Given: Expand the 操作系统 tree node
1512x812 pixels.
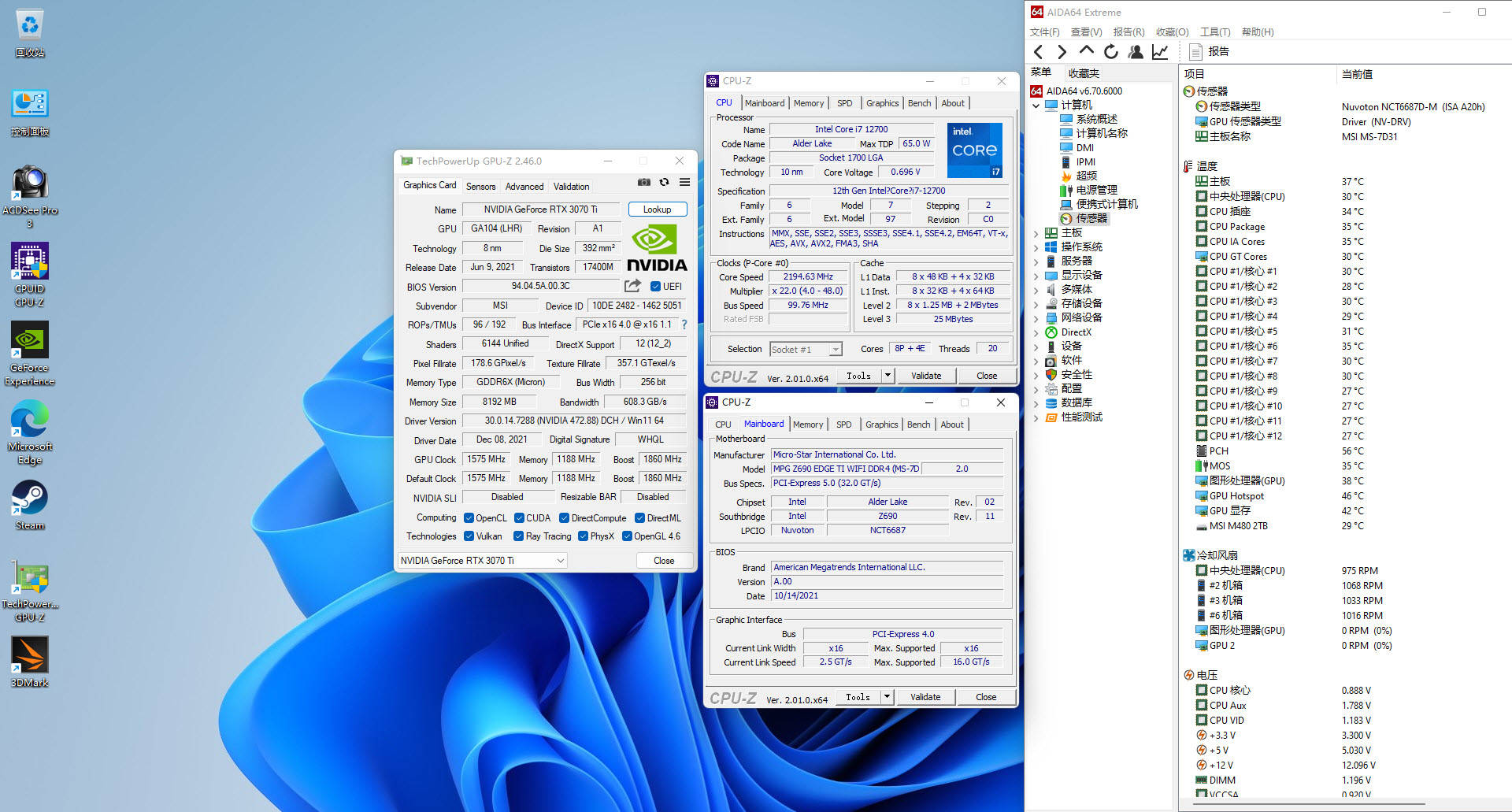Looking at the screenshot, I should point(1036,247).
